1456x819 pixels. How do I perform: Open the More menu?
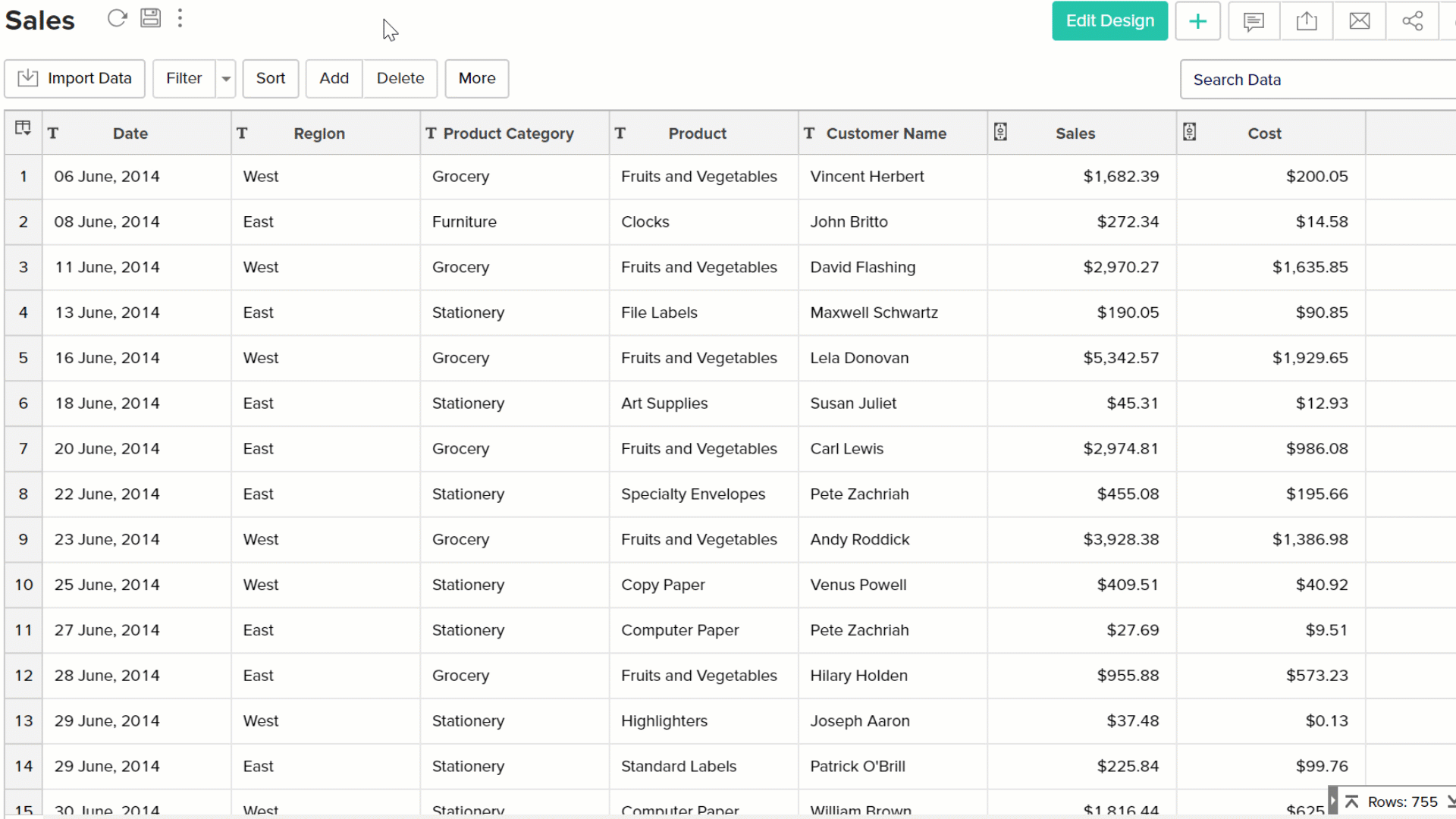476,79
